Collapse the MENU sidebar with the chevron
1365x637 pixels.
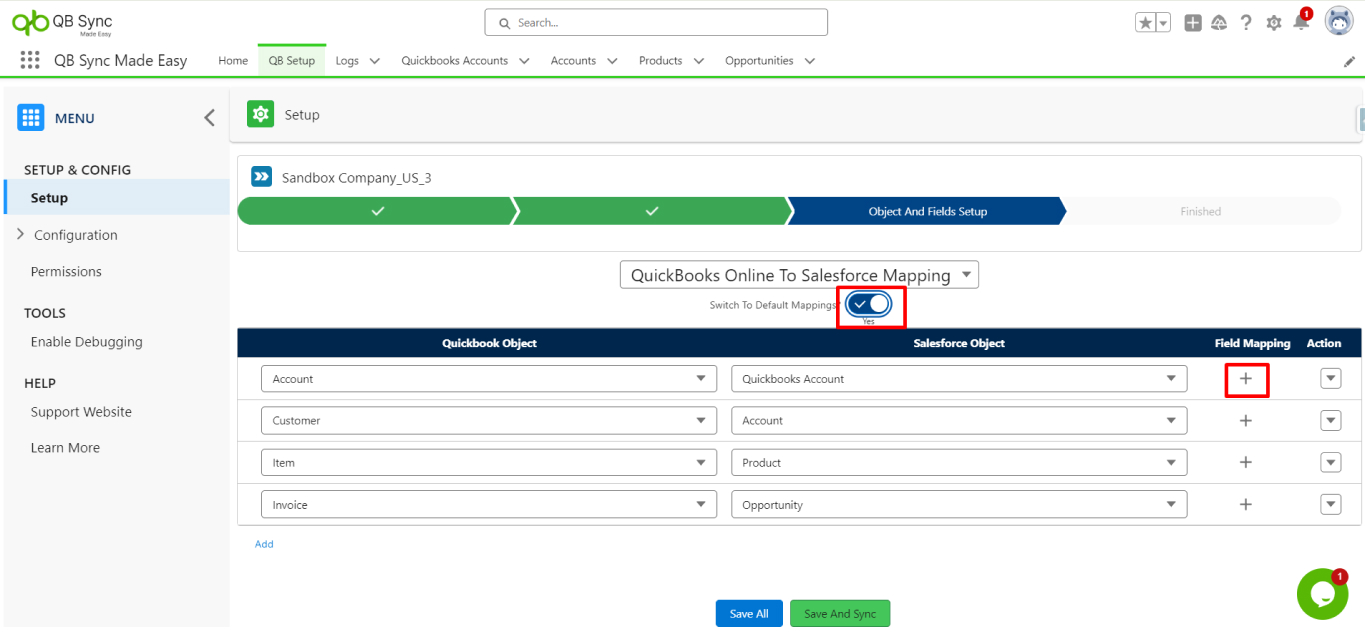click(x=209, y=118)
